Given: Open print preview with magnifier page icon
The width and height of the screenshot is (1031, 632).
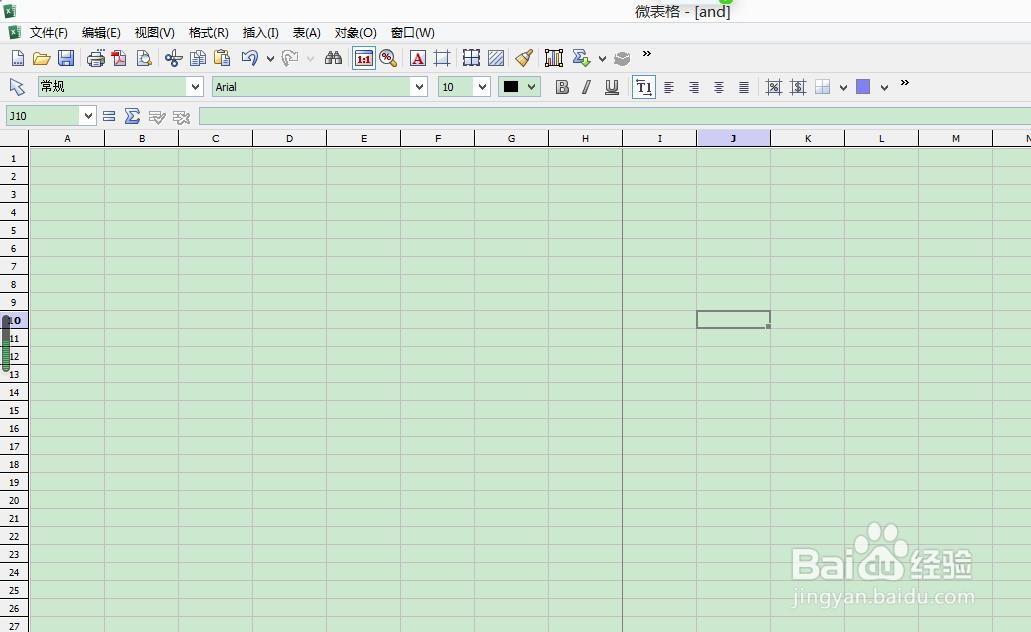Looking at the screenshot, I should (143, 59).
